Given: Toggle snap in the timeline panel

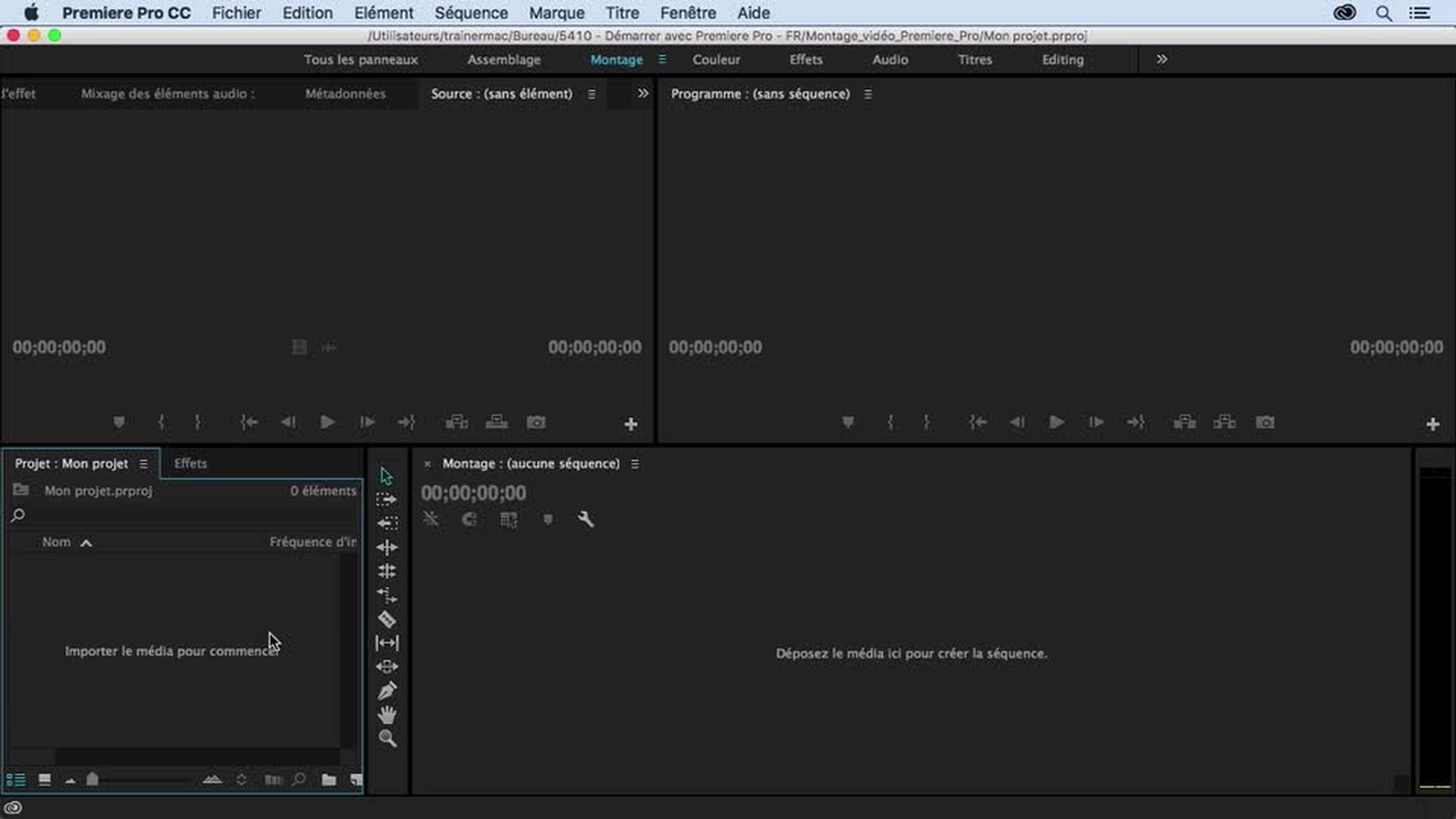Looking at the screenshot, I should tap(469, 519).
